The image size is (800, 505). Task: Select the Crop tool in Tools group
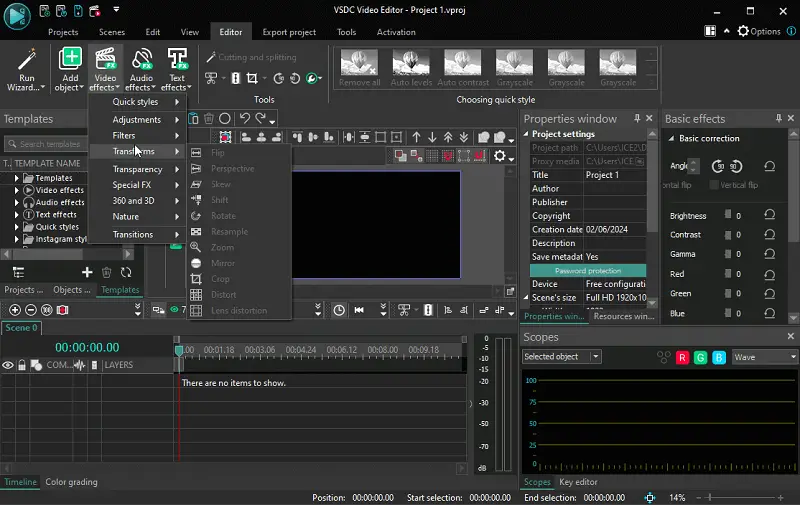[252, 78]
